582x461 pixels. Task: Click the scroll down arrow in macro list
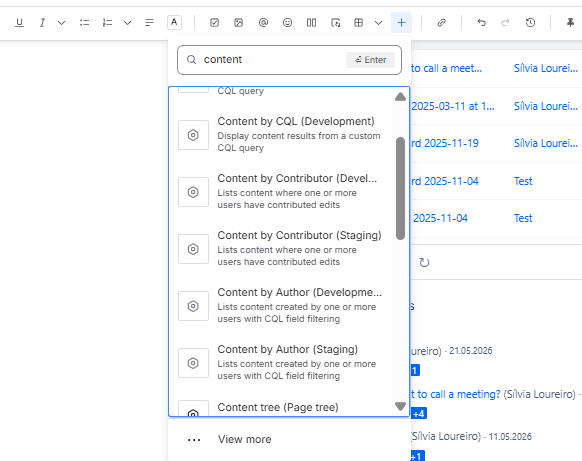[400, 406]
